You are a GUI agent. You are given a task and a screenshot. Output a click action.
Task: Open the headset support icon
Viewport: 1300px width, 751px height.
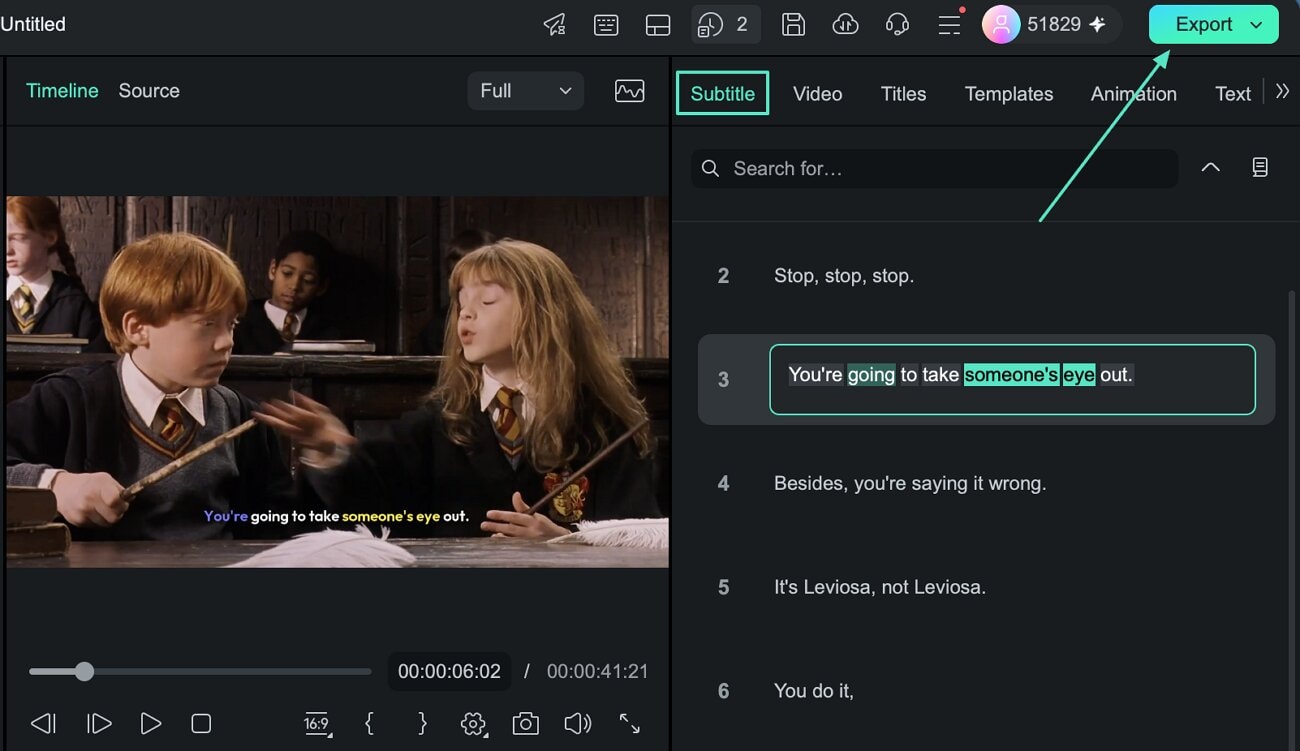coord(897,25)
